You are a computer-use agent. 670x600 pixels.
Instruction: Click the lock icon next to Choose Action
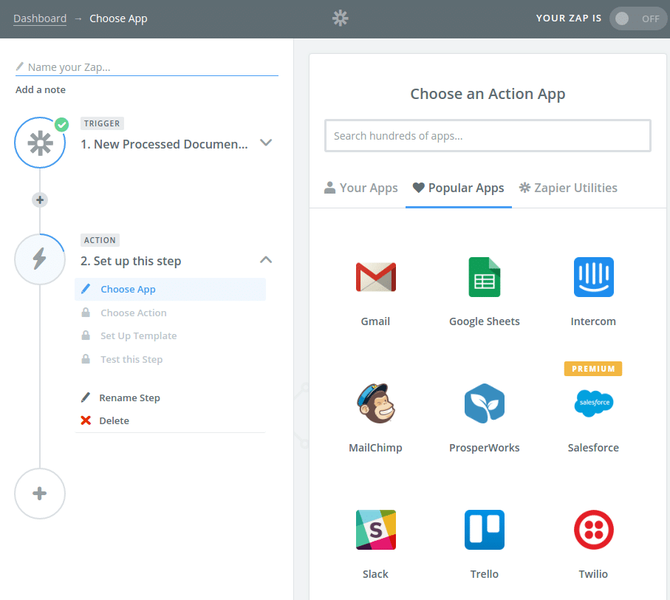[86, 312]
